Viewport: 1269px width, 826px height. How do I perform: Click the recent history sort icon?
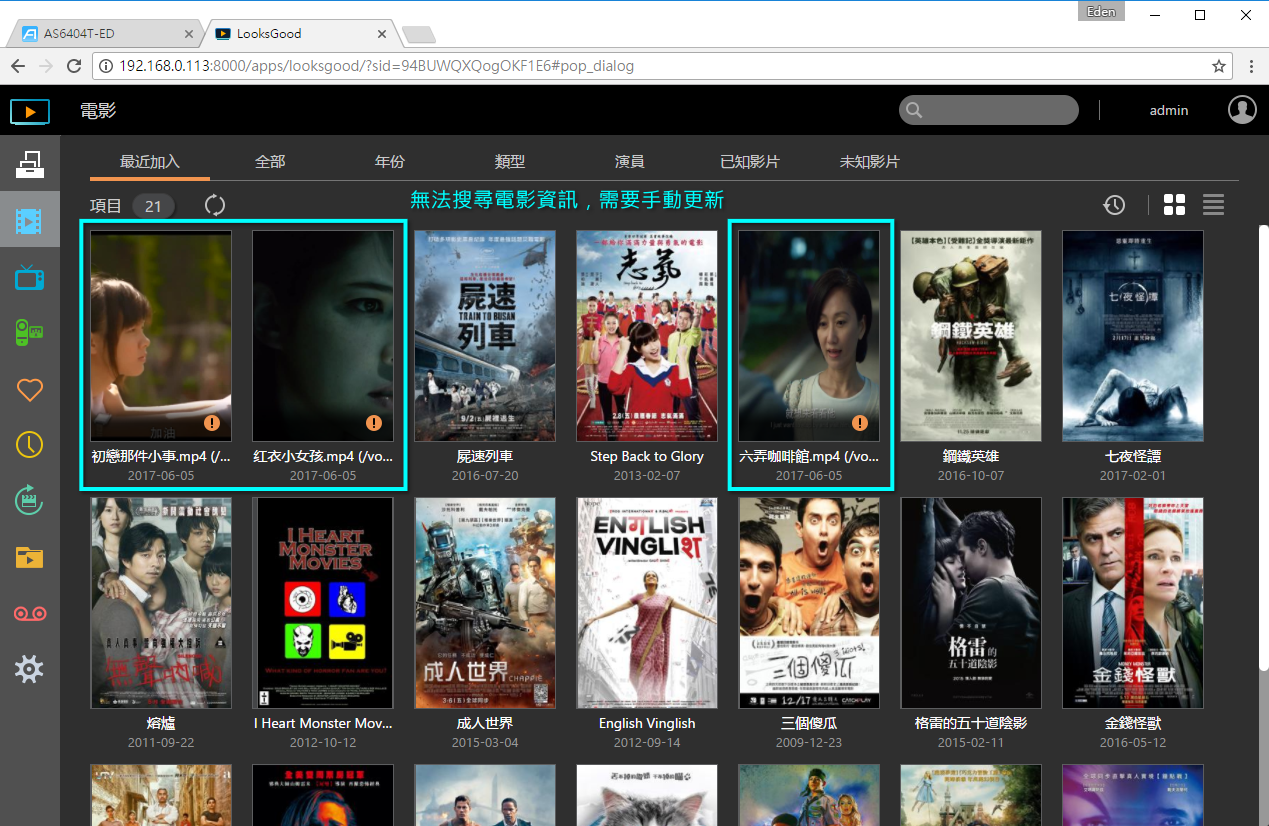1114,205
